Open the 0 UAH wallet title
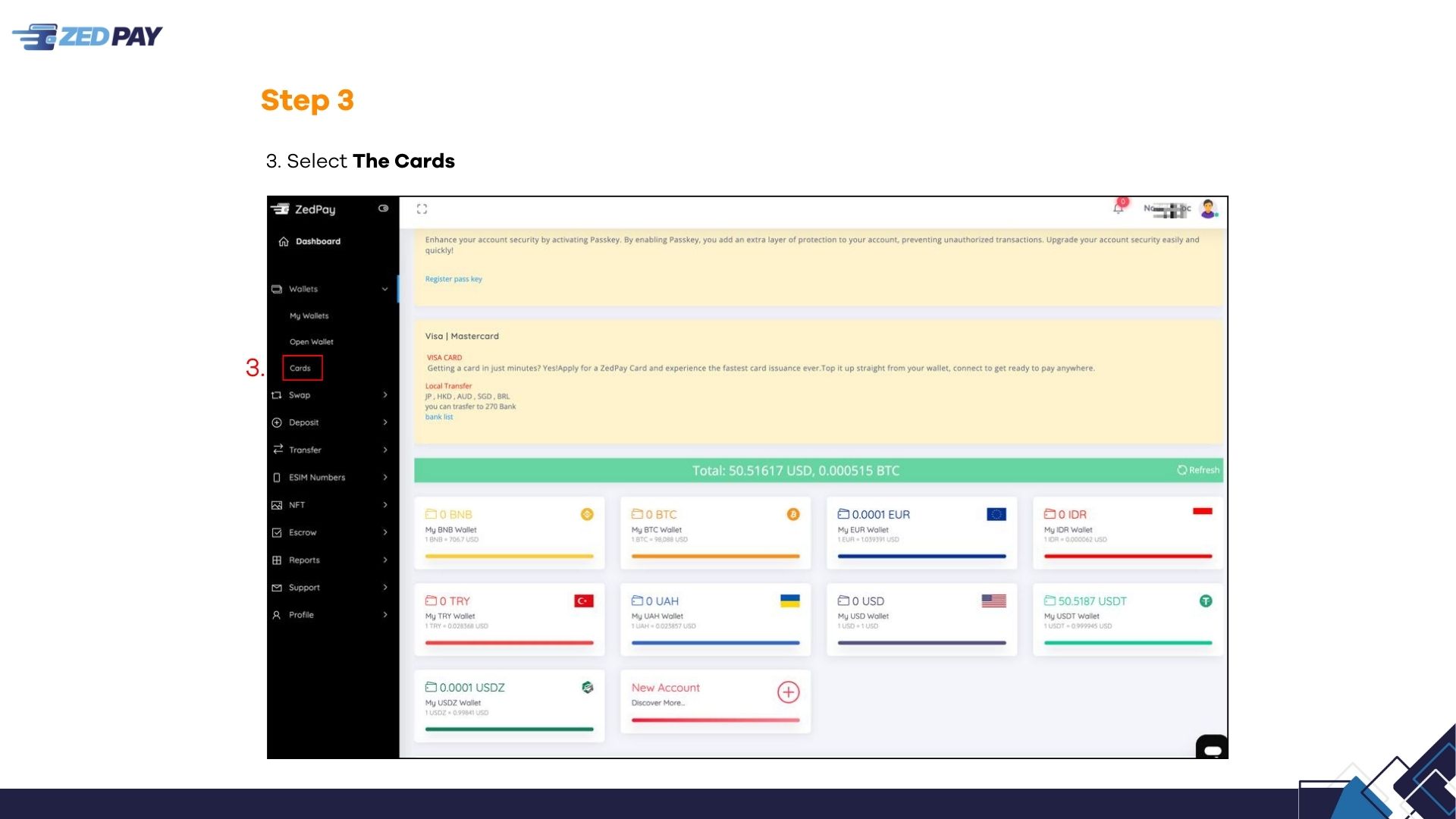1456x819 pixels. click(655, 601)
